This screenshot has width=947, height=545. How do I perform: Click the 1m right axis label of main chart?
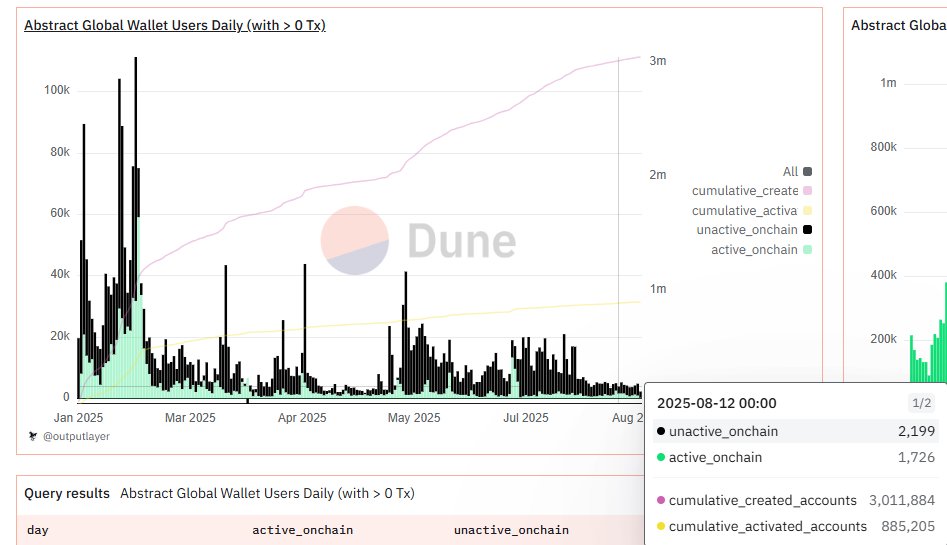pos(658,289)
